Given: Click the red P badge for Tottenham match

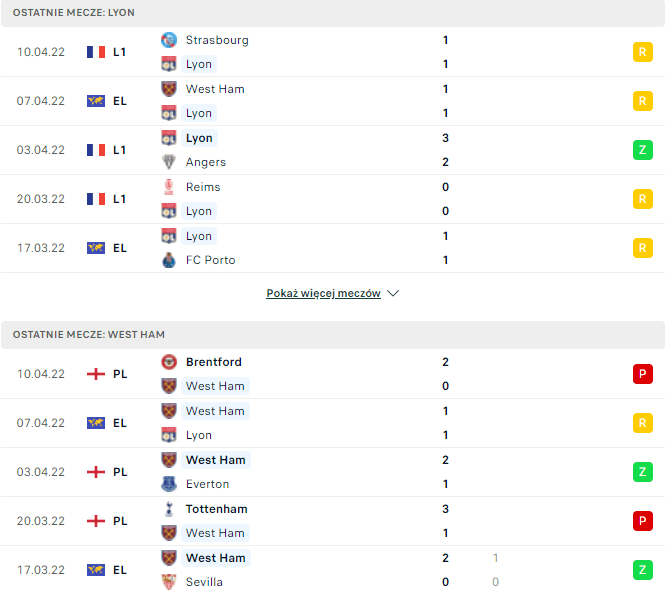Looking at the screenshot, I should (642, 521).
